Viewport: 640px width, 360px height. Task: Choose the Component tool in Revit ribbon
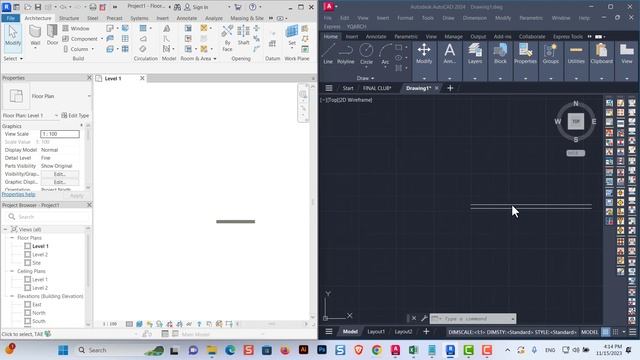(x=81, y=39)
